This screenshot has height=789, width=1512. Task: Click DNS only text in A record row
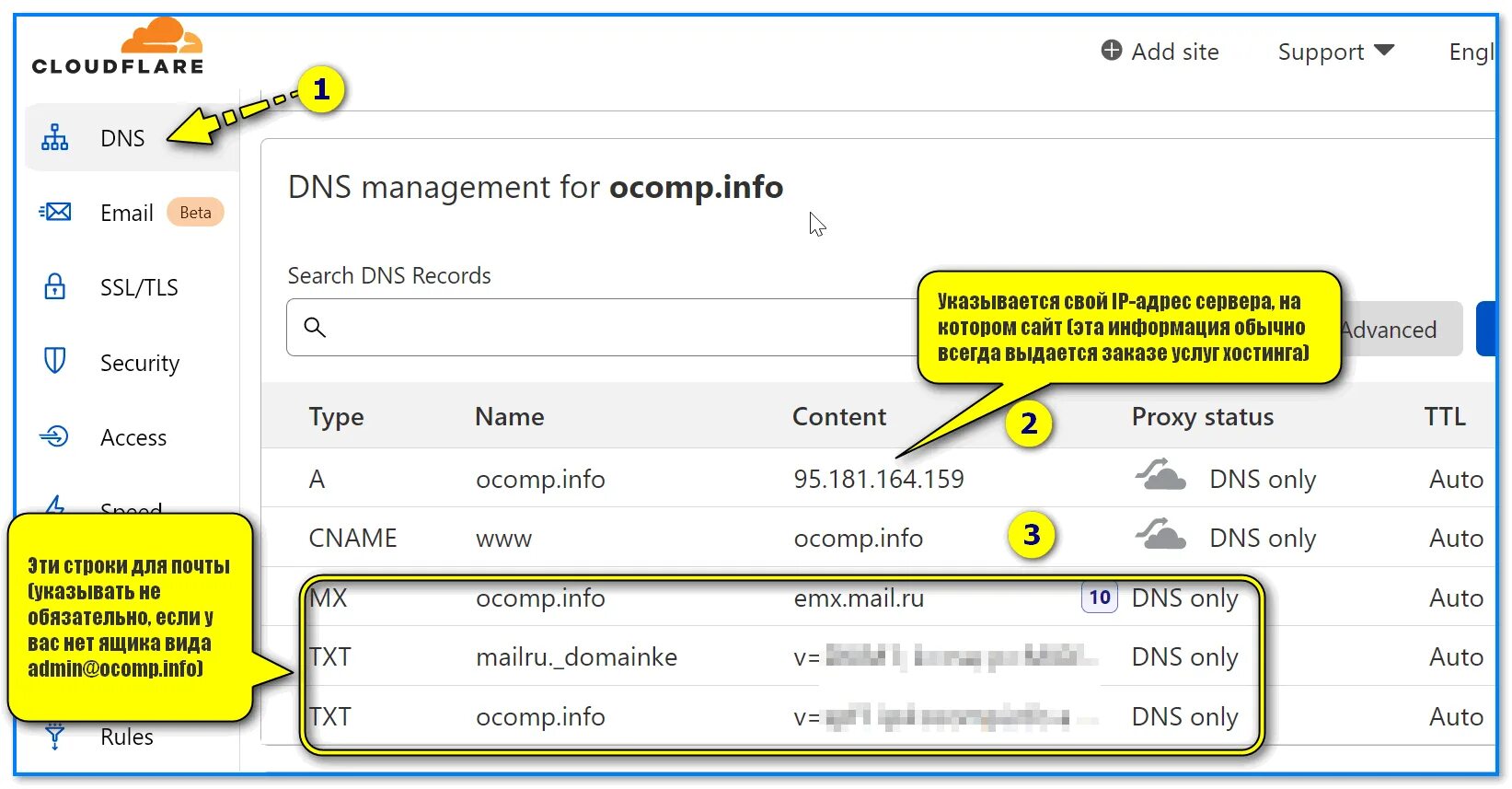click(1263, 480)
